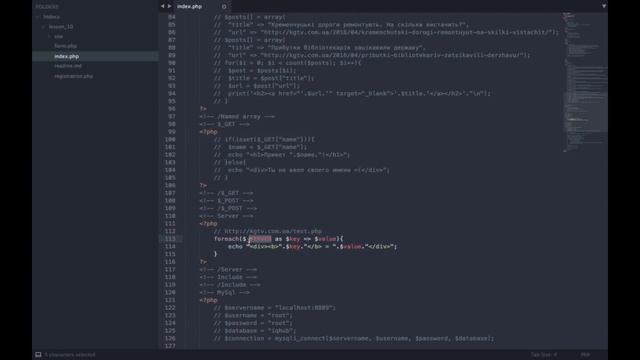This screenshot has height=360, width=640.
Task: Open PHP syntax selector in status bar
Action: [585, 355]
